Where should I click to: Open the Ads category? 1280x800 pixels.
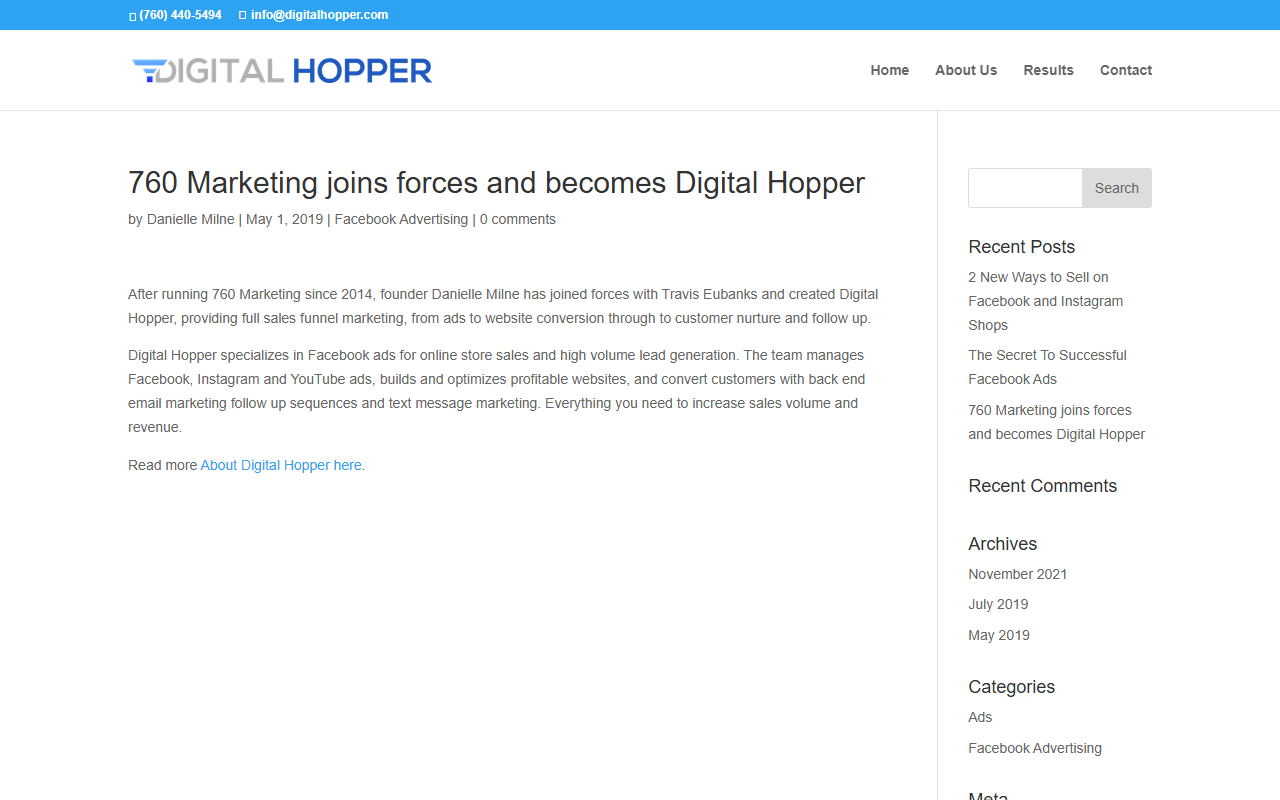pyautogui.click(x=980, y=717)
